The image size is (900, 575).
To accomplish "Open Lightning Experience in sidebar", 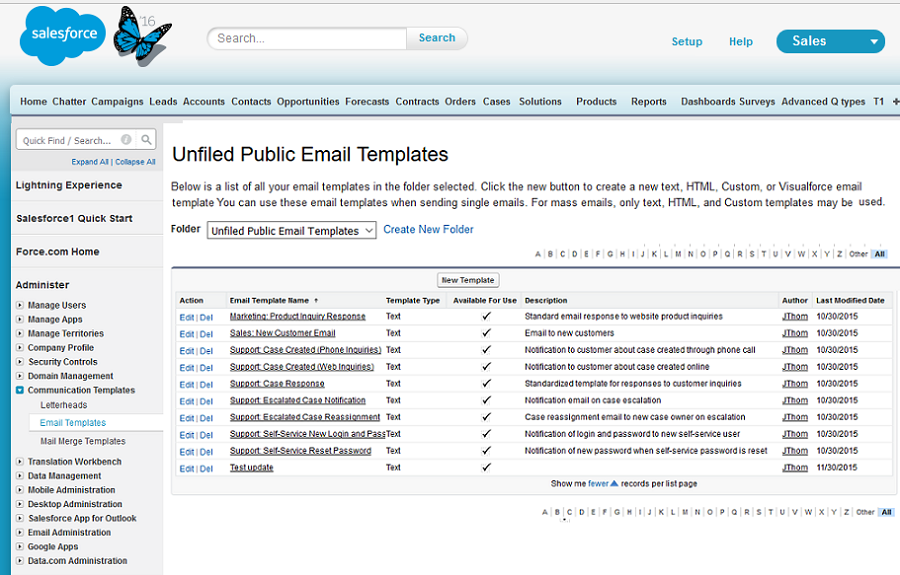I will (x=69, y=185).
